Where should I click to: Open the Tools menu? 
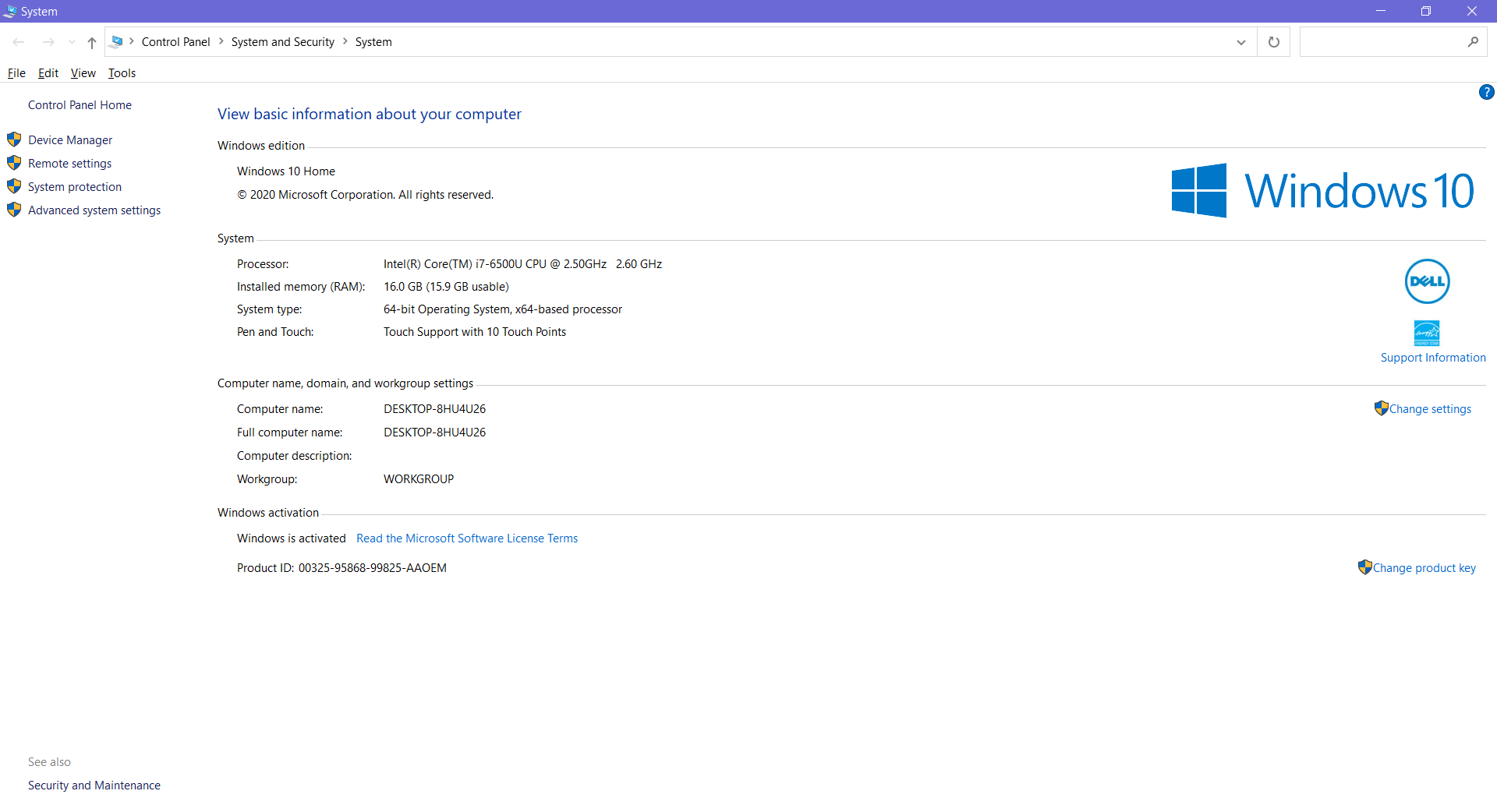(x=122, y=73)
